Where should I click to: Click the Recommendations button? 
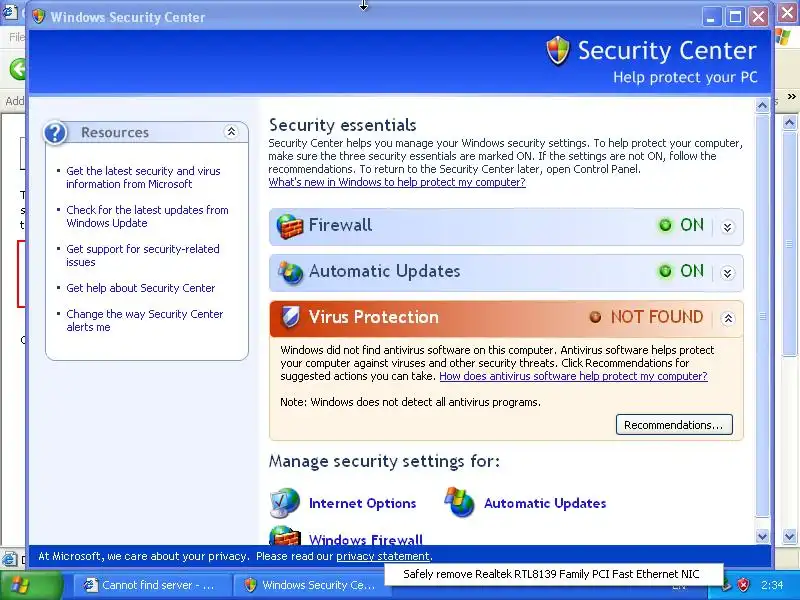click(674, 425)
